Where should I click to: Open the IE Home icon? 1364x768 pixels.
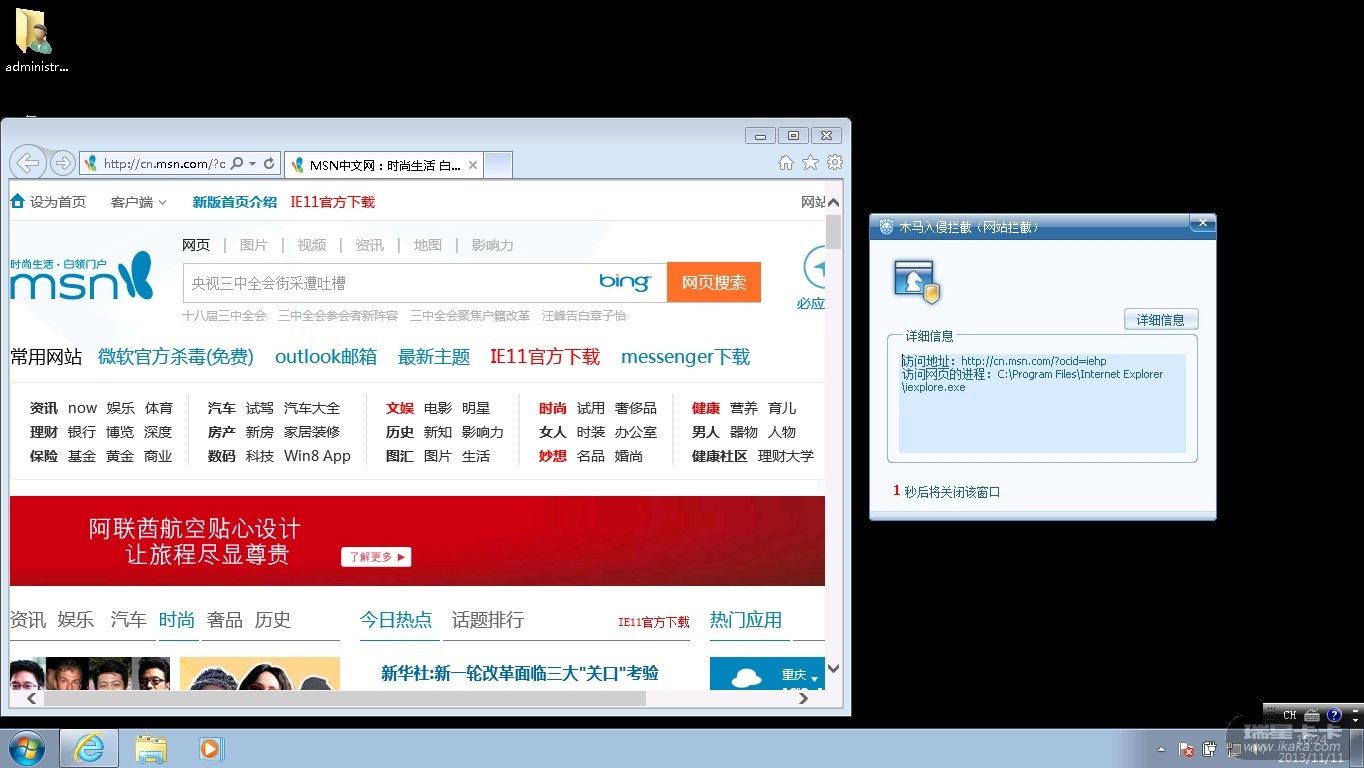786,163
